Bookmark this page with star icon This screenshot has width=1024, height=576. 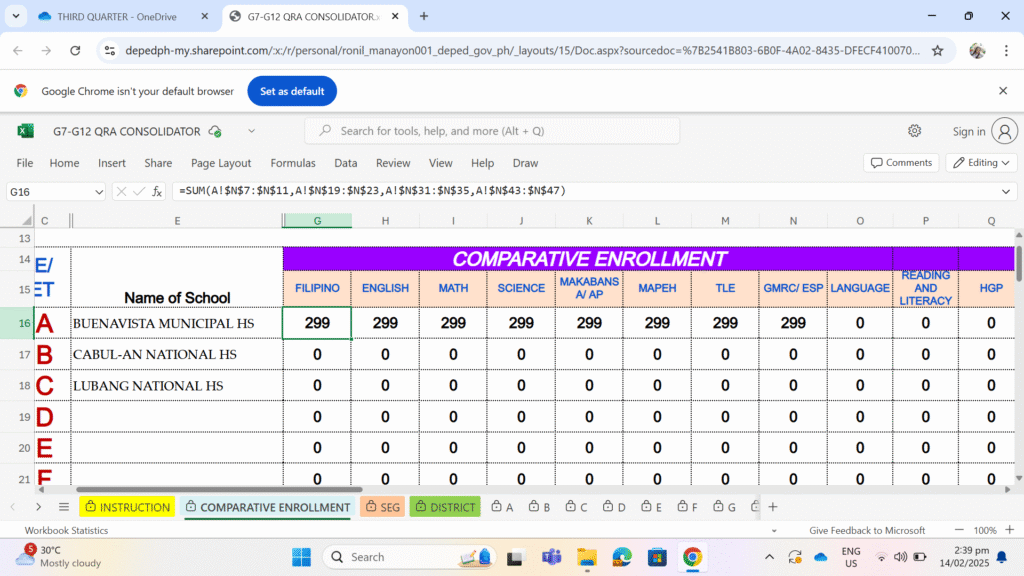(937, 50)
